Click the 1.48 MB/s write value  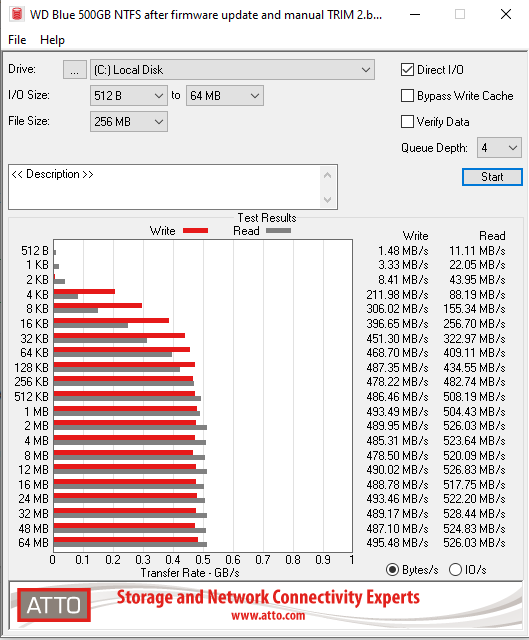coord(403,251)
